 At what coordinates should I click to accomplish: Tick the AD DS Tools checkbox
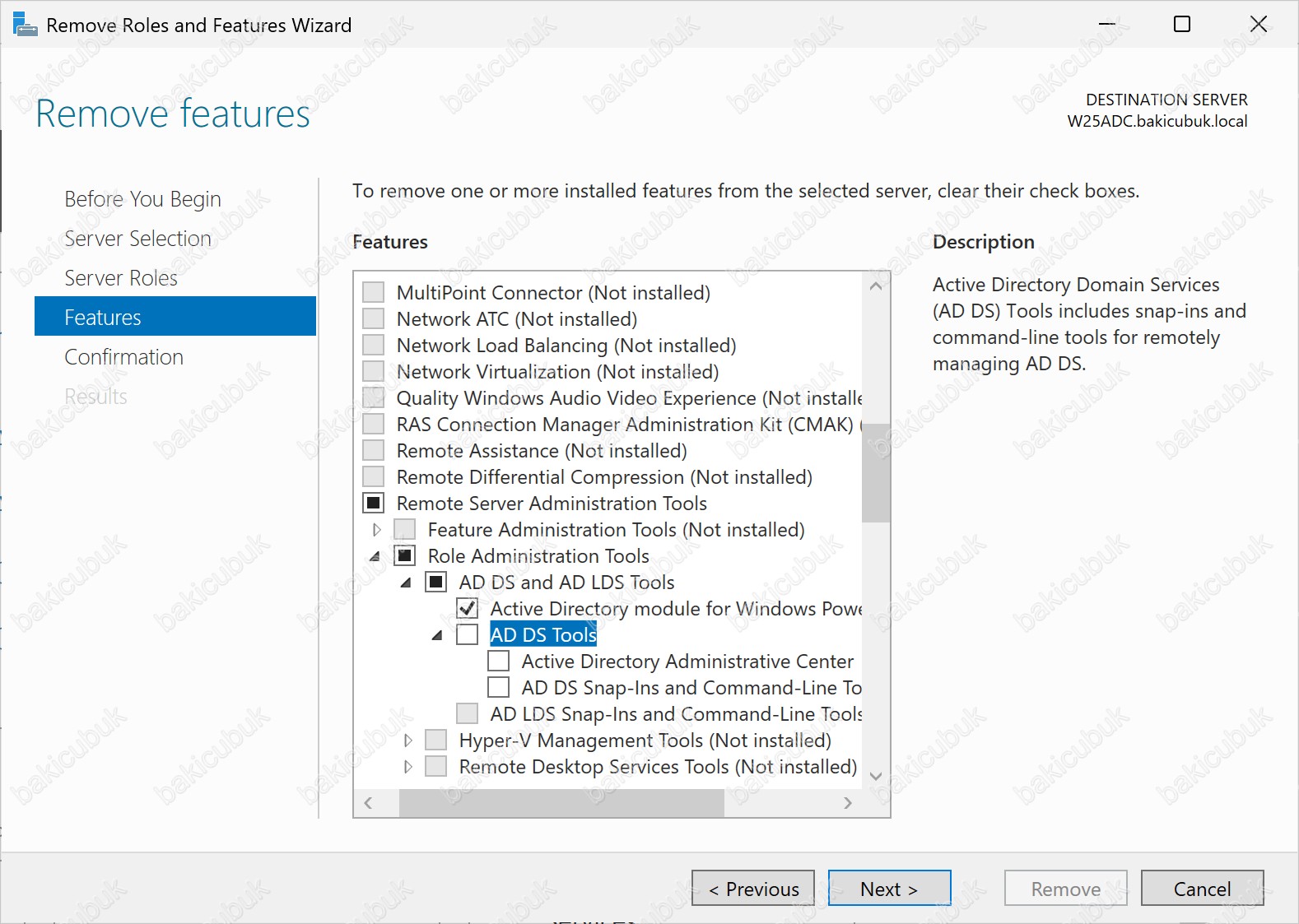click(x=468, y=635)
